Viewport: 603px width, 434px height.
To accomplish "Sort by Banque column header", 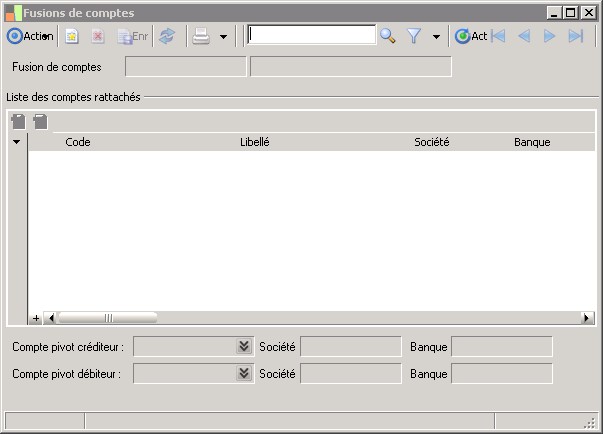I will tap(532, 142).
